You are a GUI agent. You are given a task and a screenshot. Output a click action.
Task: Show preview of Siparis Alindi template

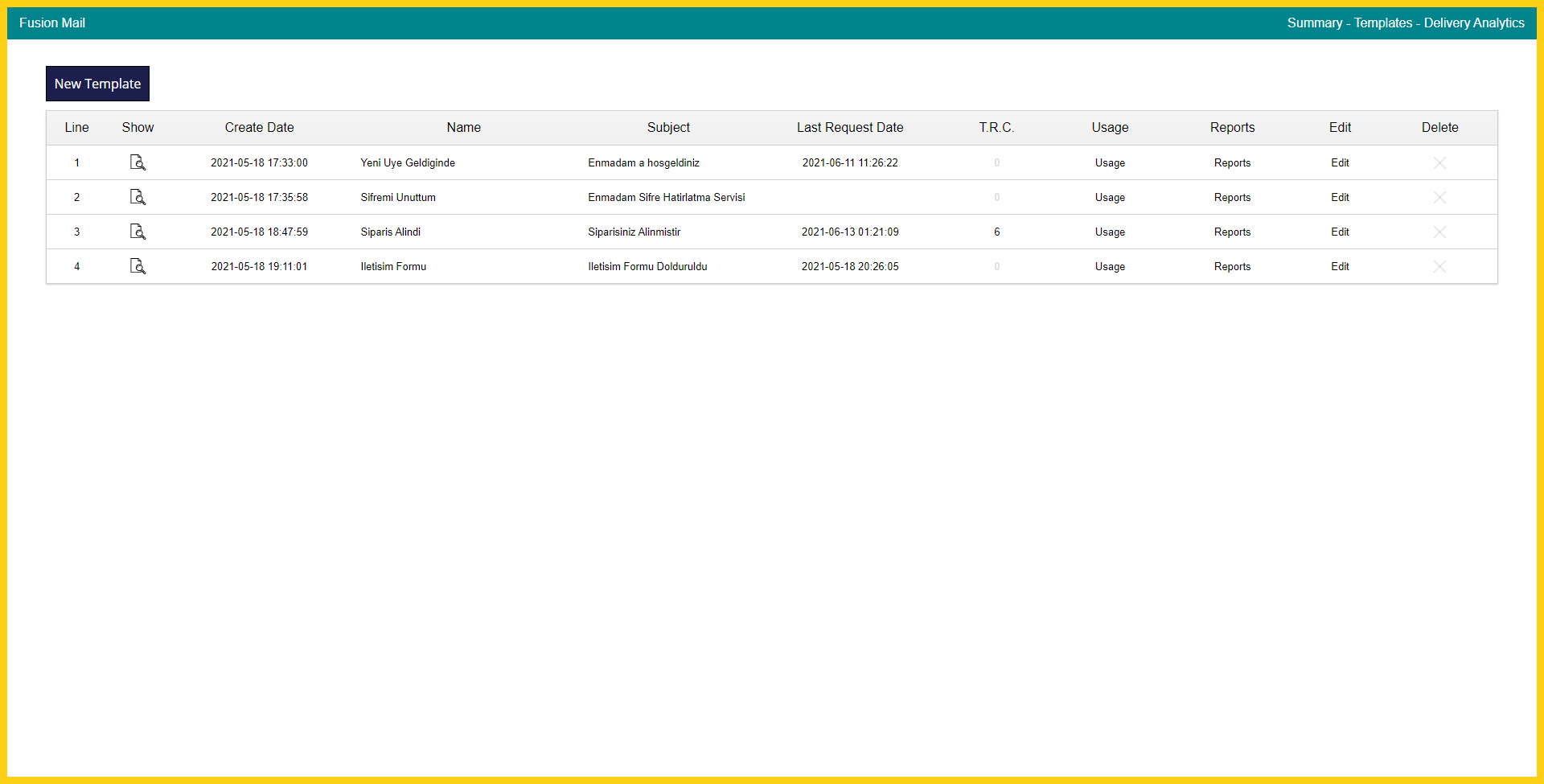pos(138,232)
